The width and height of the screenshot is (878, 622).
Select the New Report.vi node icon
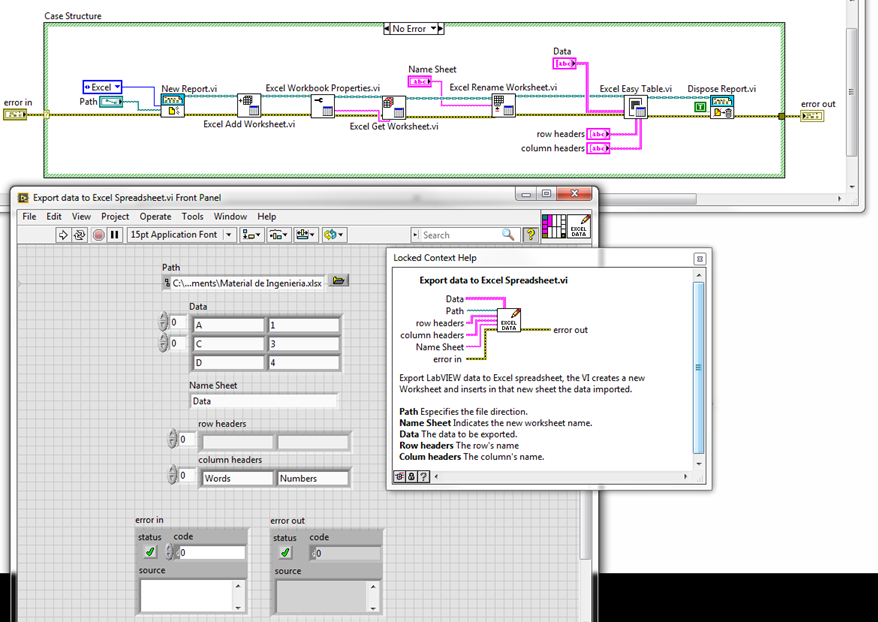click(x=172, y=105)
